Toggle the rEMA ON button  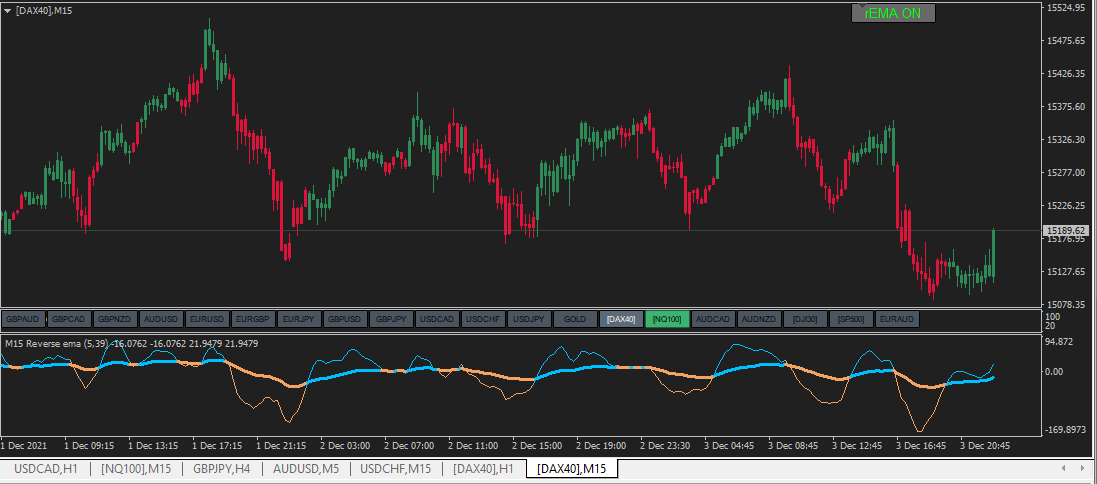(892, 13)
